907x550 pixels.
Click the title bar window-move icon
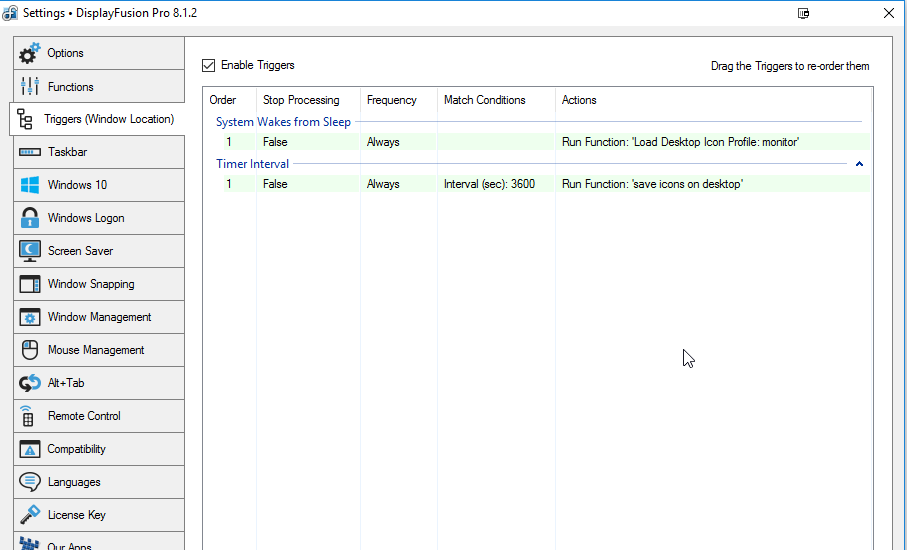pyautogui.click(x=803, y=13)
